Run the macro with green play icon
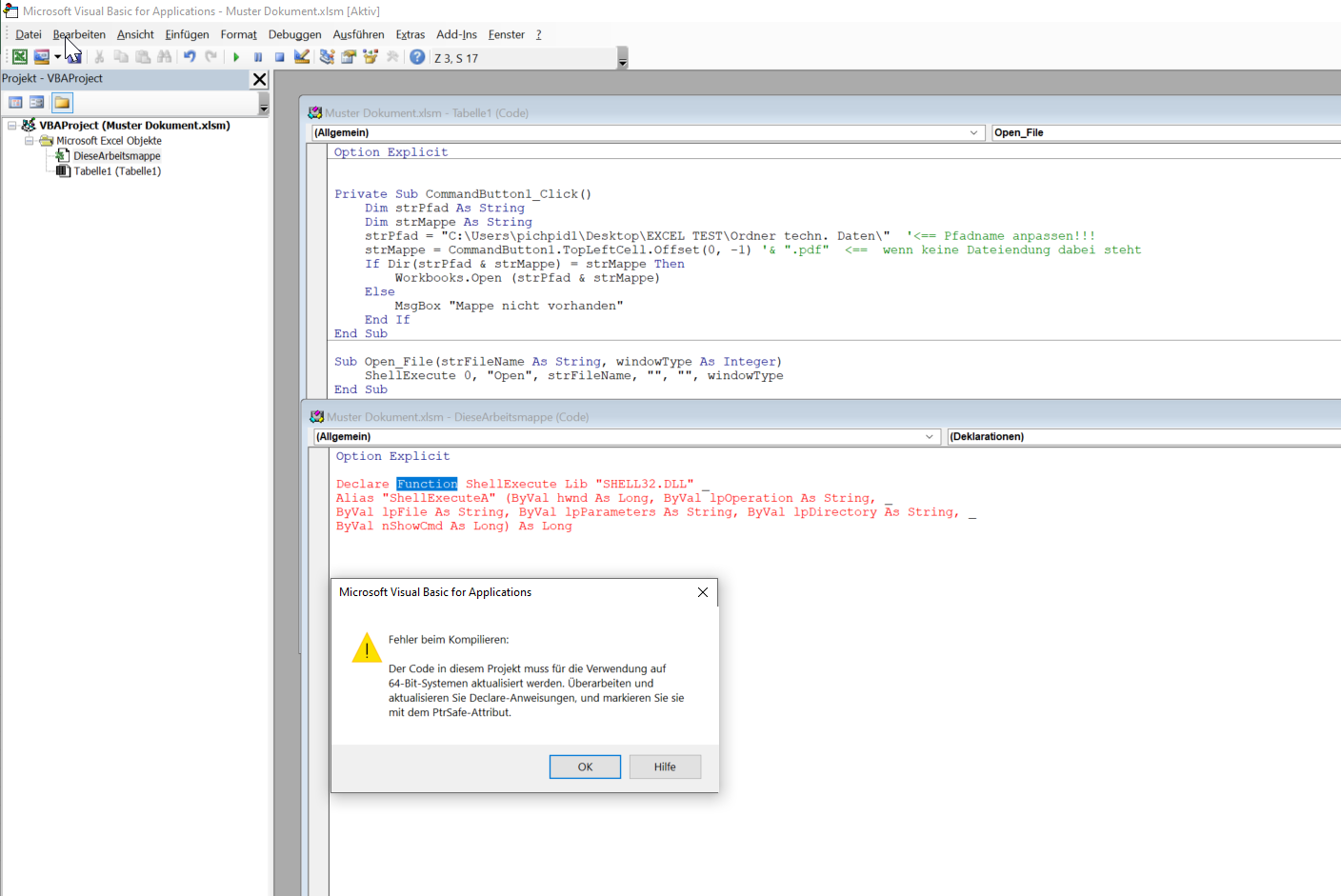Image resolution: width=1341 pixels, height=896 pixels. [236, 57]
